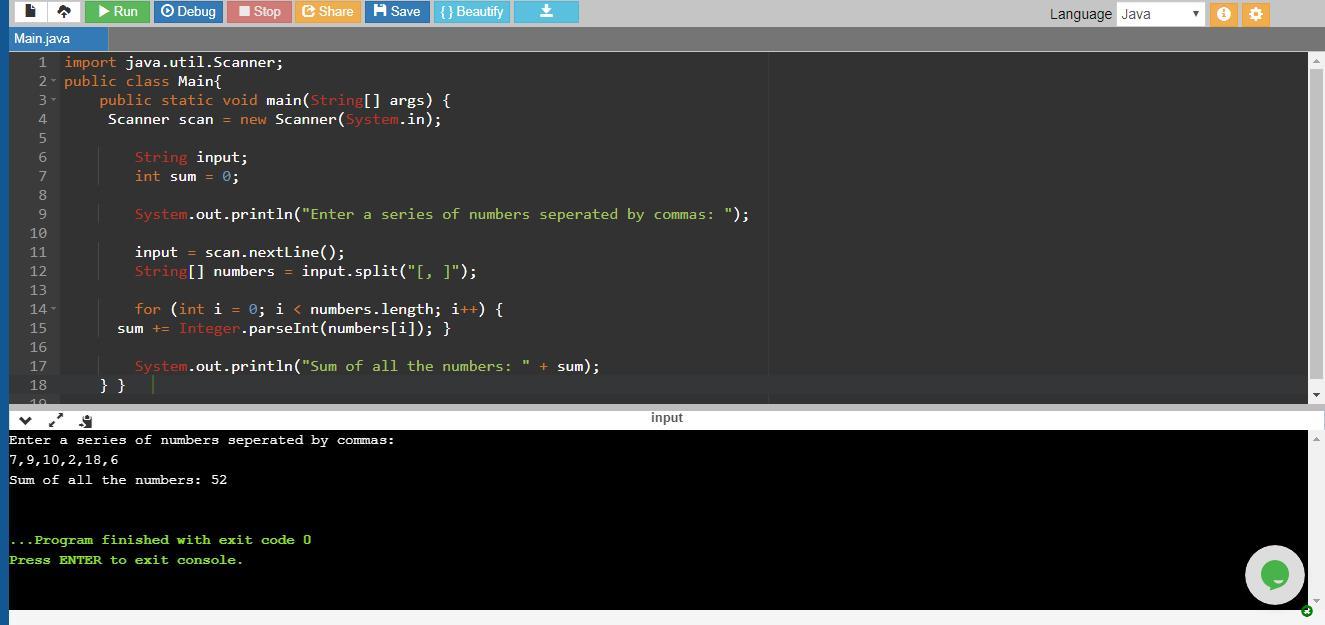Click 'Program finished with exit code 0' message
Screen dimensions: 1325x625
tap(160, 540)
